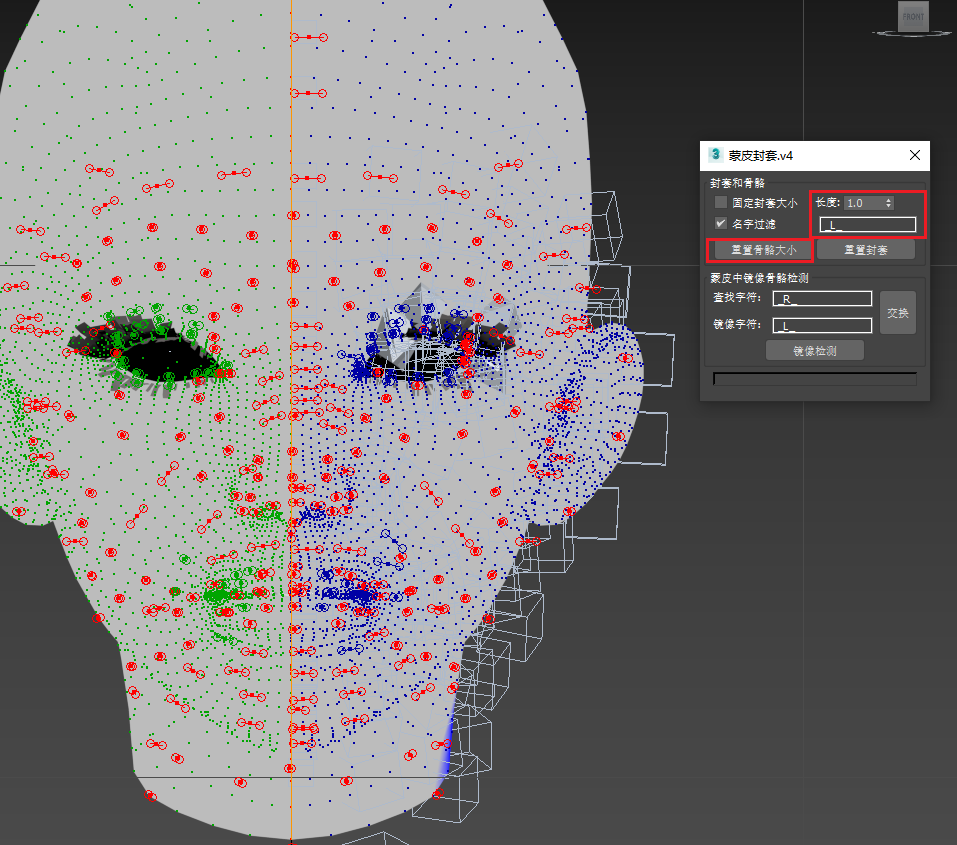Image resolution: width=957 pixels, height=845 pixels.
Task: Click the 查找字符: label
Action: click(737, 297)
